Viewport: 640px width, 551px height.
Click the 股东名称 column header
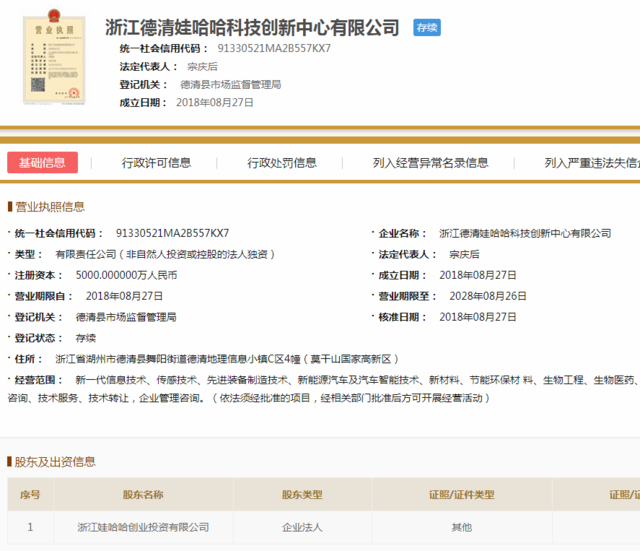tap(143, 495)
